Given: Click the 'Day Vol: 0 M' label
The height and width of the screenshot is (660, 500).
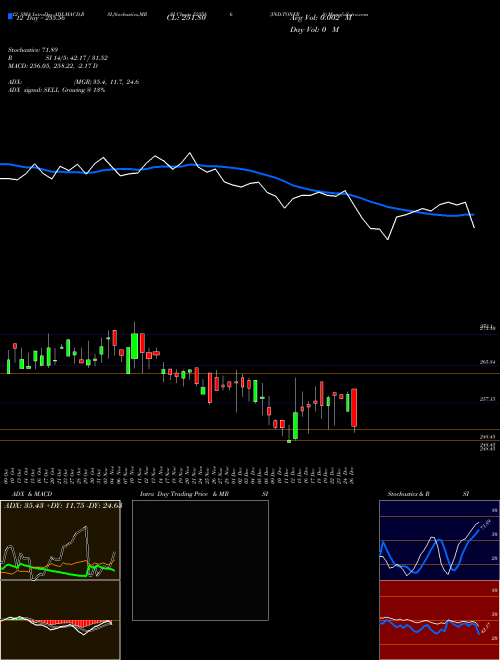Looking at the screenshot, I should click(314, 30).
